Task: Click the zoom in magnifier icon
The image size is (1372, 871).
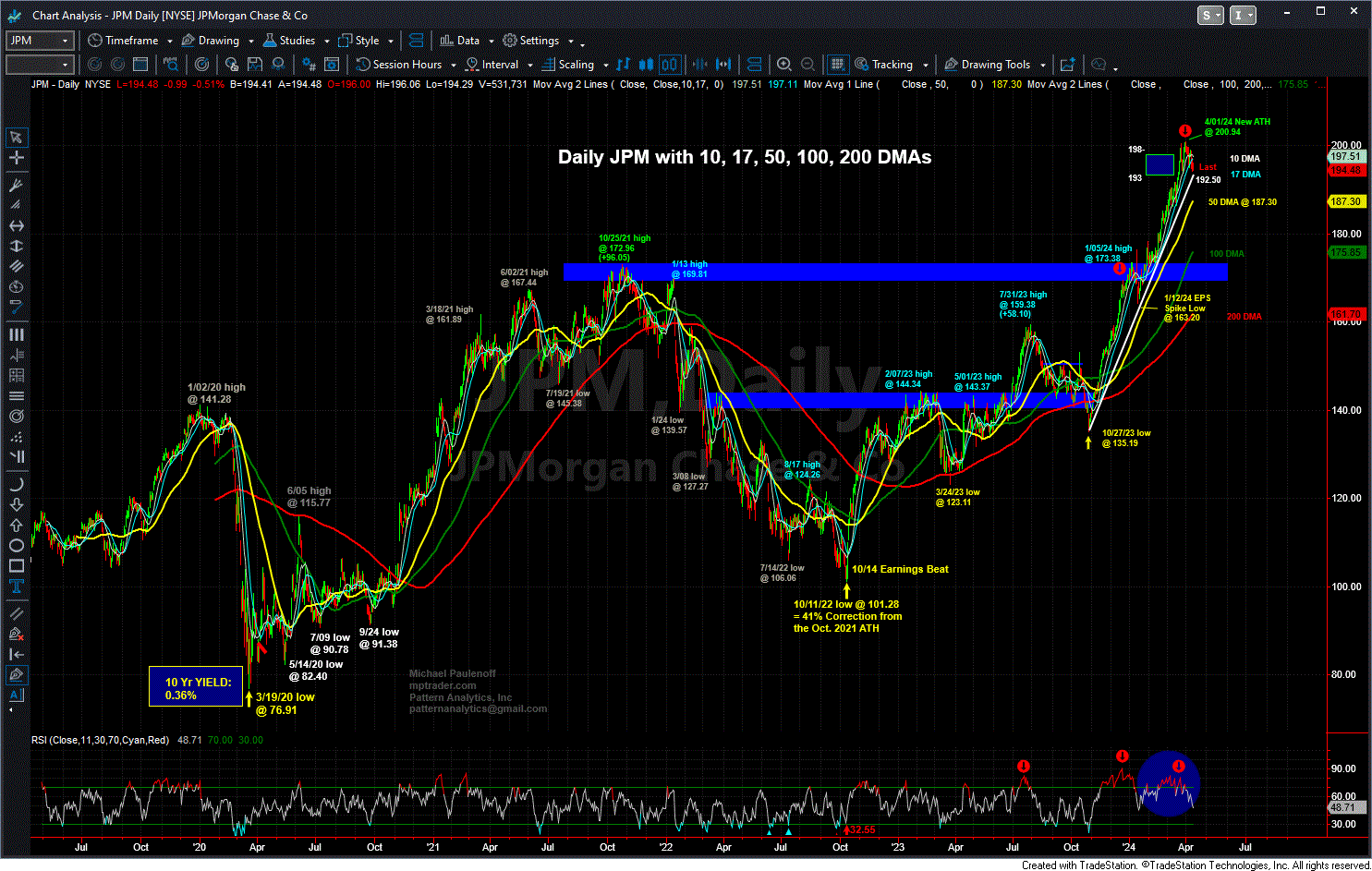Action: pyautogui.click(x=783, y=65)
